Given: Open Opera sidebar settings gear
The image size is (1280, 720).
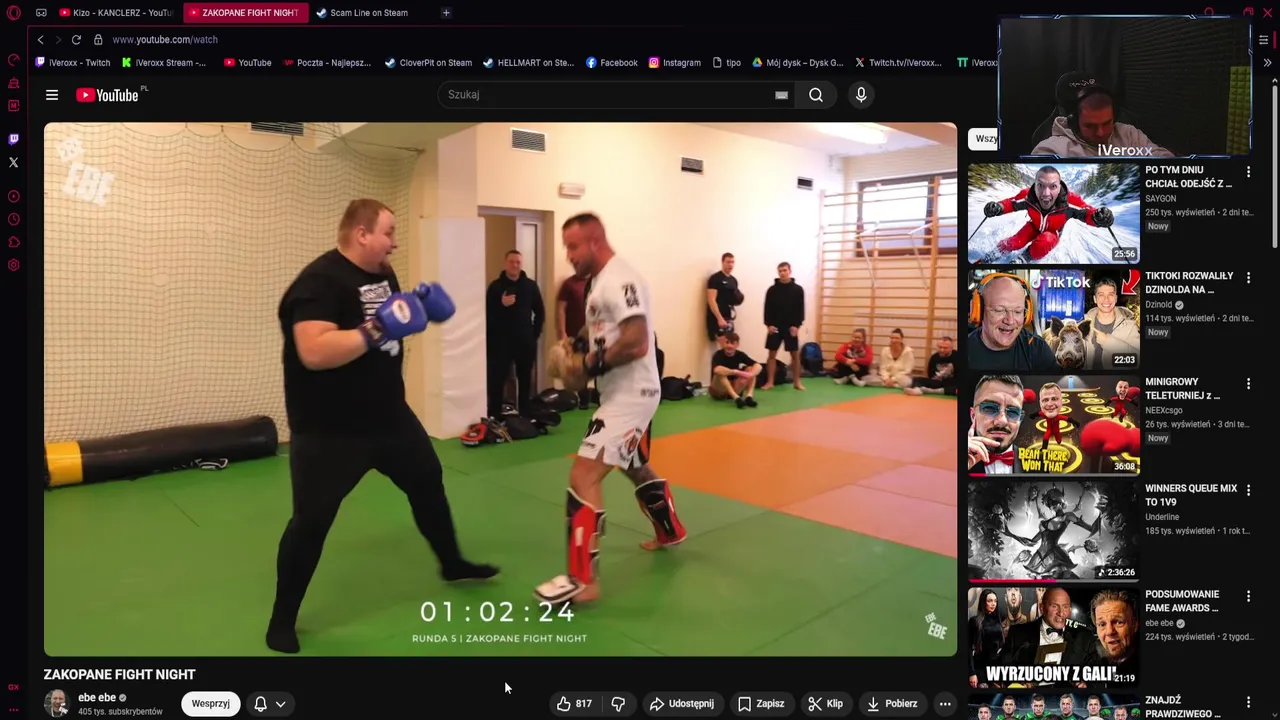Looking at the screenshot, I should tap(13, 265).
